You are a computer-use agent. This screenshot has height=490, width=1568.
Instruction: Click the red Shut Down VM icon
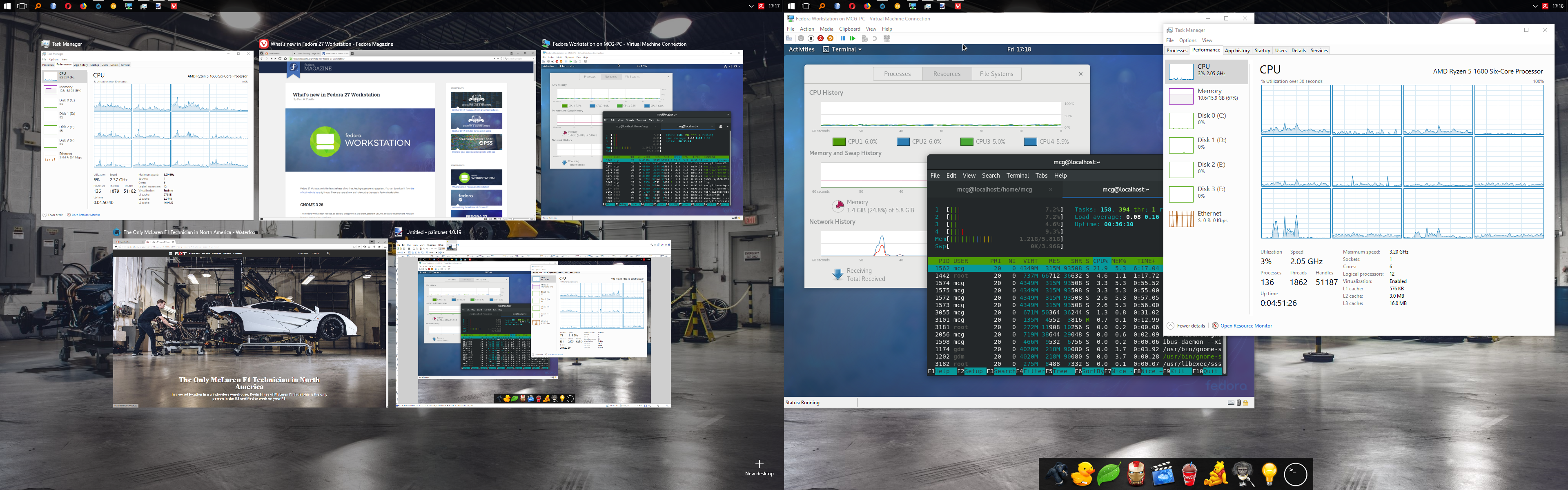(x=820, y=38)
